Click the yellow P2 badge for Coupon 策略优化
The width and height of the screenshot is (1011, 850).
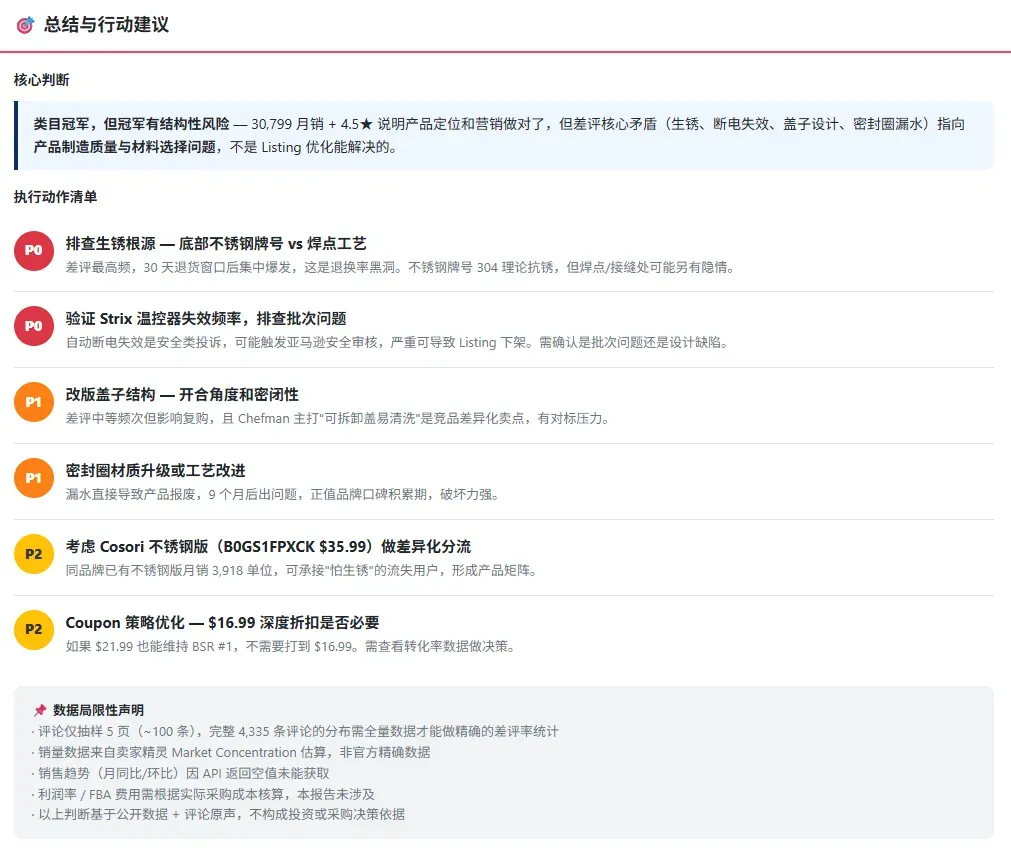pos(34,629)
